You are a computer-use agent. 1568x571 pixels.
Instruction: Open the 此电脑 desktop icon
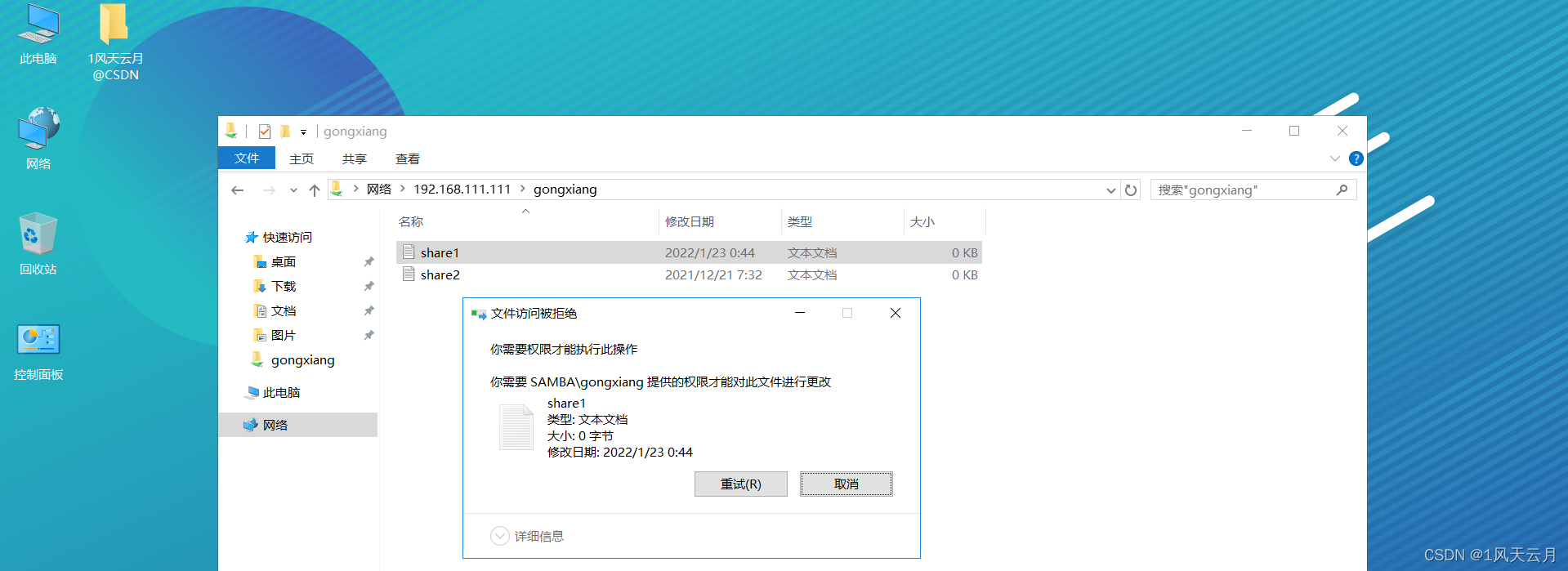point(38,35)
